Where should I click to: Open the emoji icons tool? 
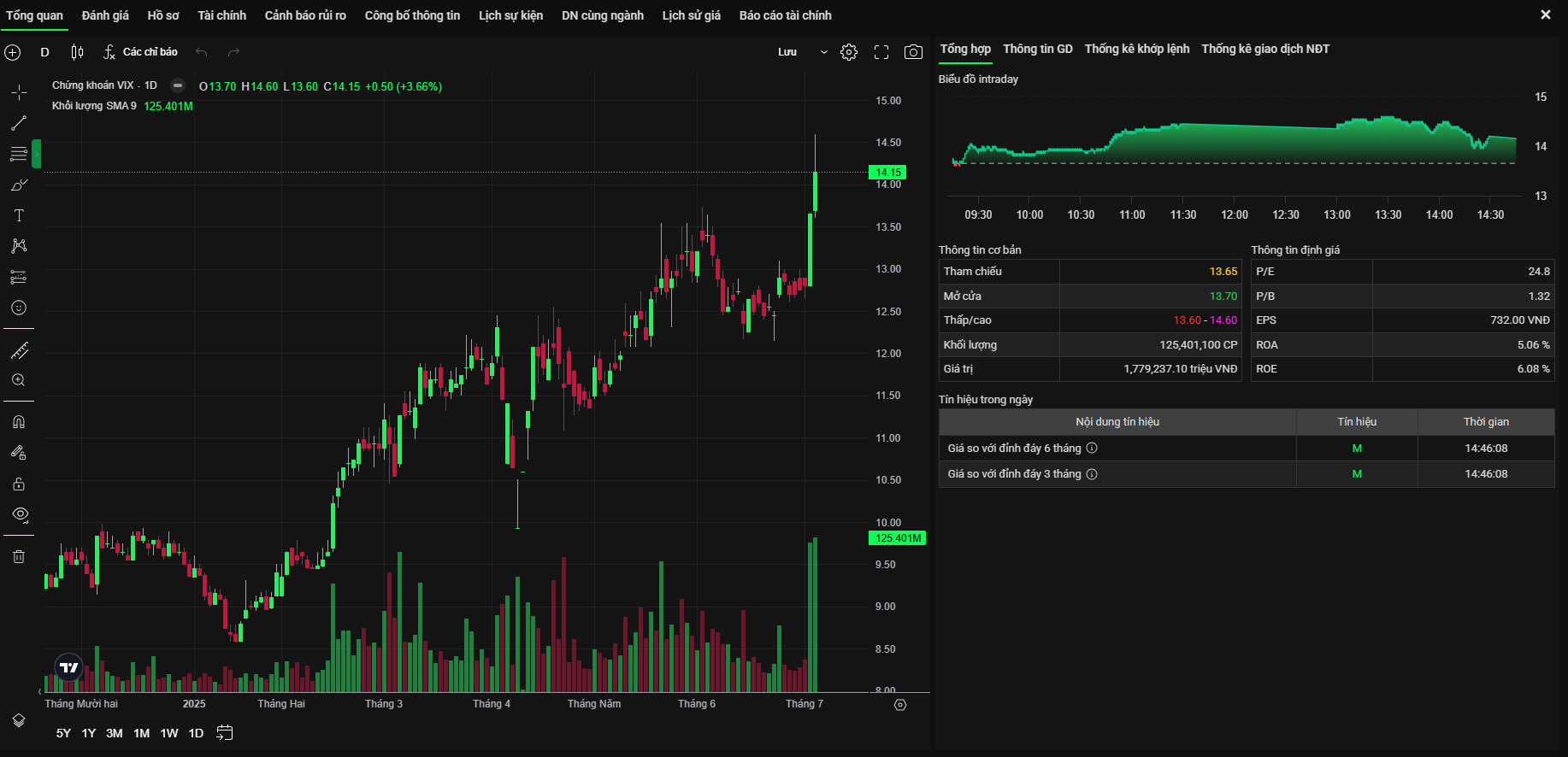[x=19, y=308]
